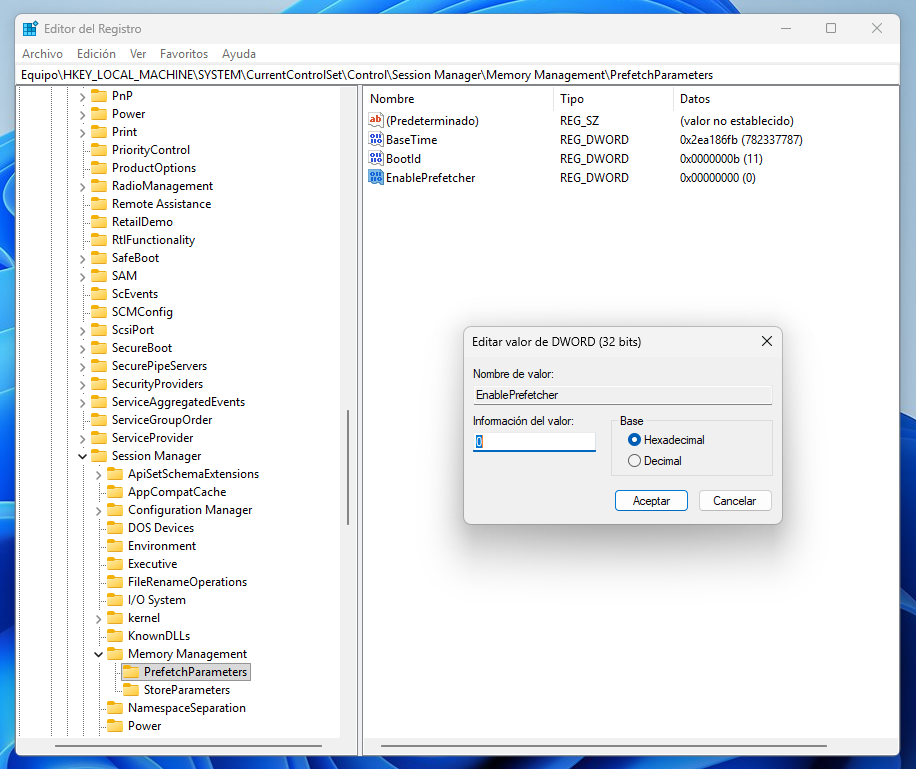Select the ServiceGroupOrder tree item
Screen dimensions: 916x769
point(162,420)
